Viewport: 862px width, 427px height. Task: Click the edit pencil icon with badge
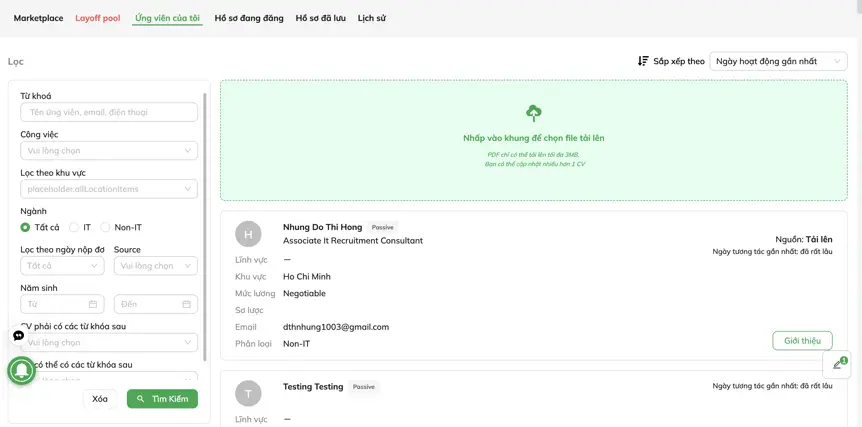pyautogui.click(x=837, y=364)
